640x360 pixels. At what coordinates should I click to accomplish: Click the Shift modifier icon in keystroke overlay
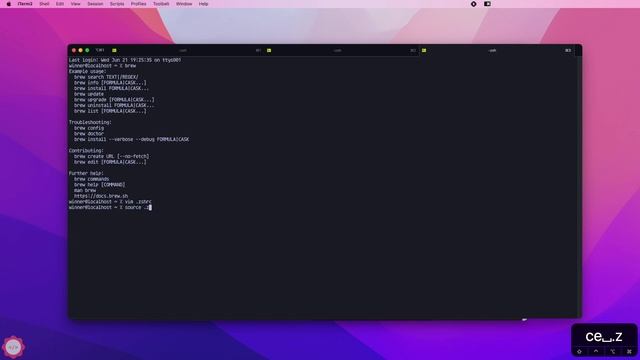click(579, 351)
